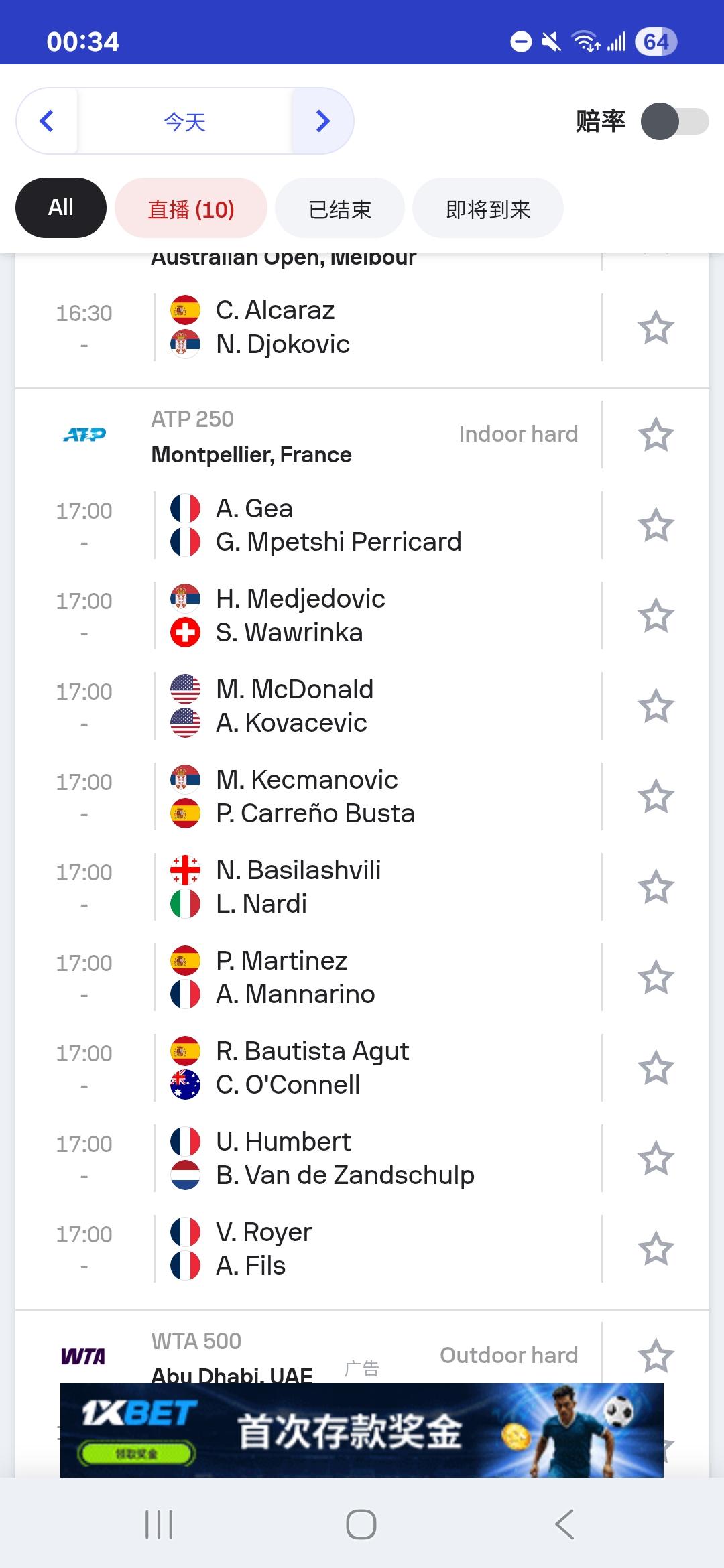
Task: Star the Basilashvili vs Nardi match
Action: (655, 887)
